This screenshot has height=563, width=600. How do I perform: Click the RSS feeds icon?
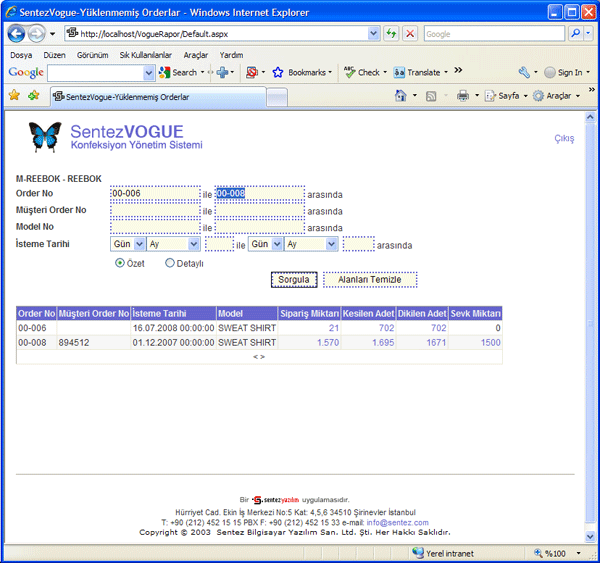(x=431, y=96)
